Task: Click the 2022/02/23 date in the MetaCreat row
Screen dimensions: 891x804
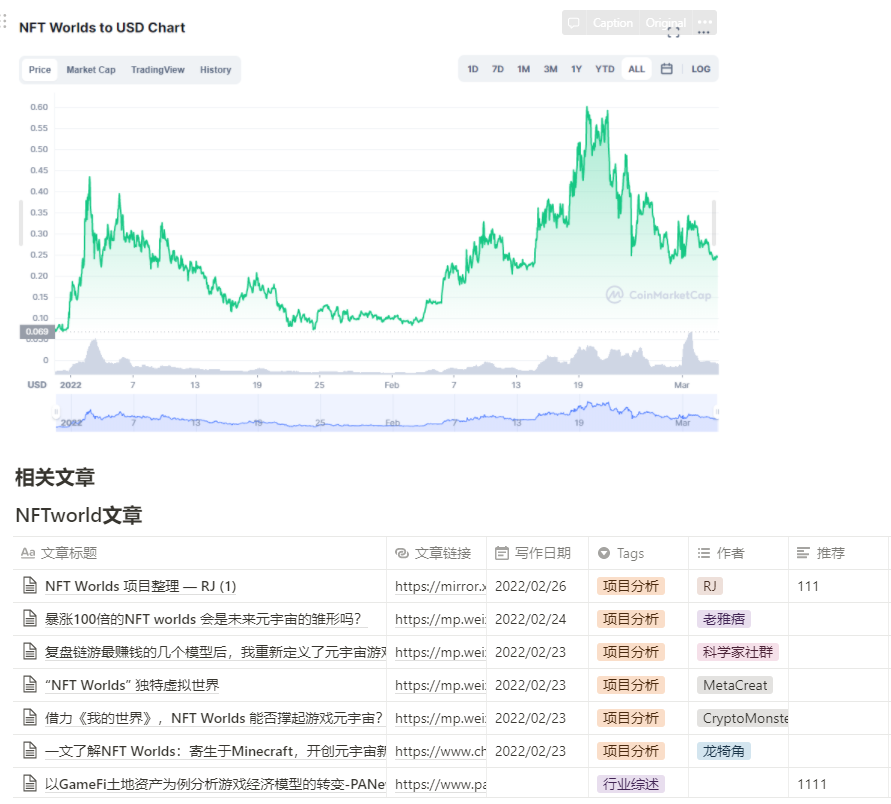Action: (530, 685)
